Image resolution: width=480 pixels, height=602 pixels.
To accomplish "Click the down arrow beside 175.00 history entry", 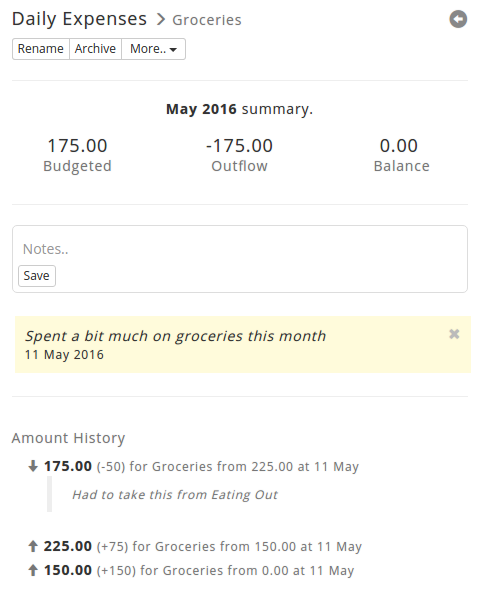I will [x=33, y=466].
